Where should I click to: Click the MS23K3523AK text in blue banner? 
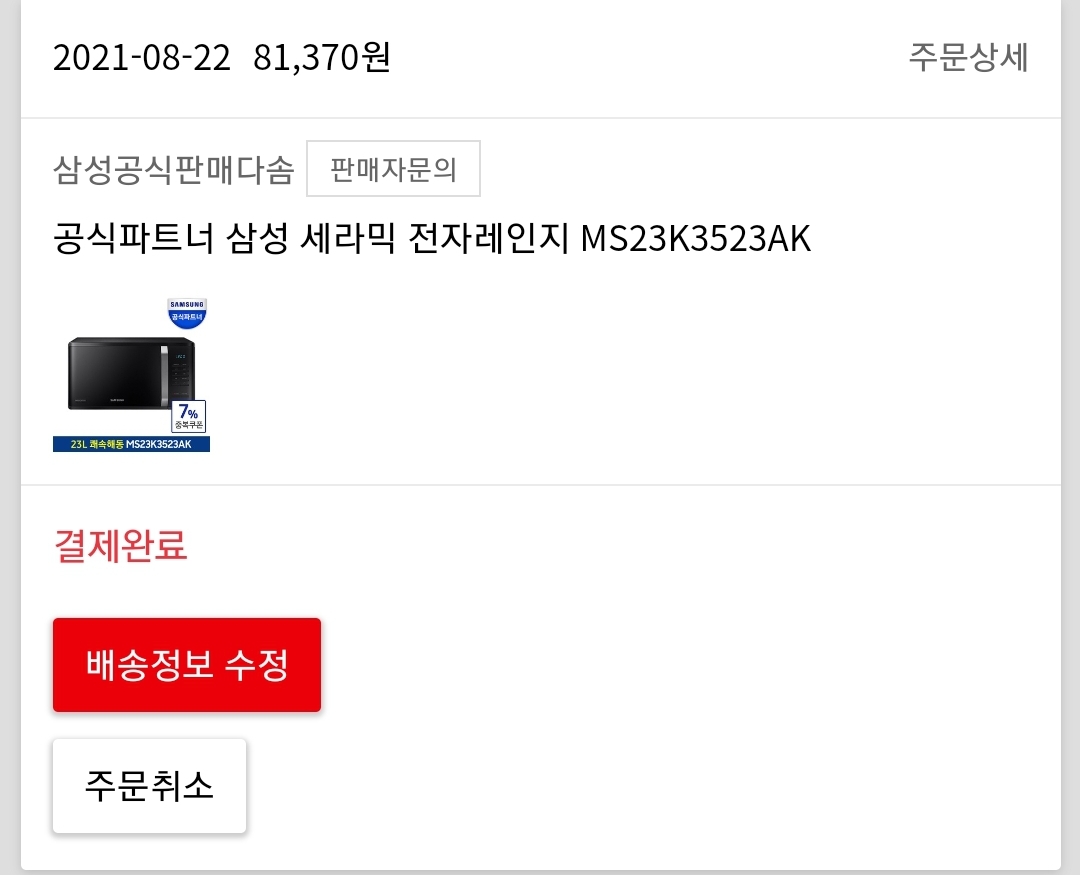click(x=158, y=444)
